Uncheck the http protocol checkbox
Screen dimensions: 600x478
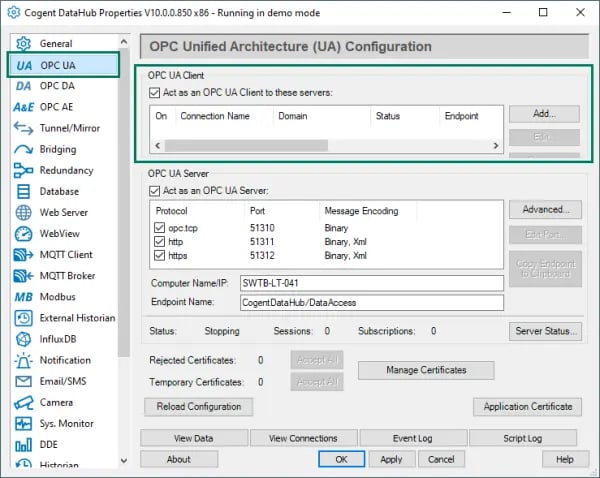(x=160, y=241)
